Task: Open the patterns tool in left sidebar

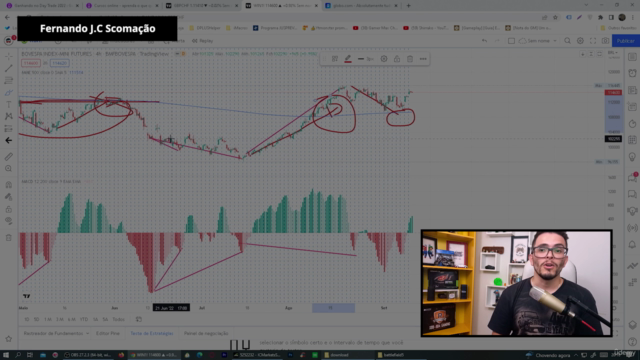Action: click(x=9, y=116)
